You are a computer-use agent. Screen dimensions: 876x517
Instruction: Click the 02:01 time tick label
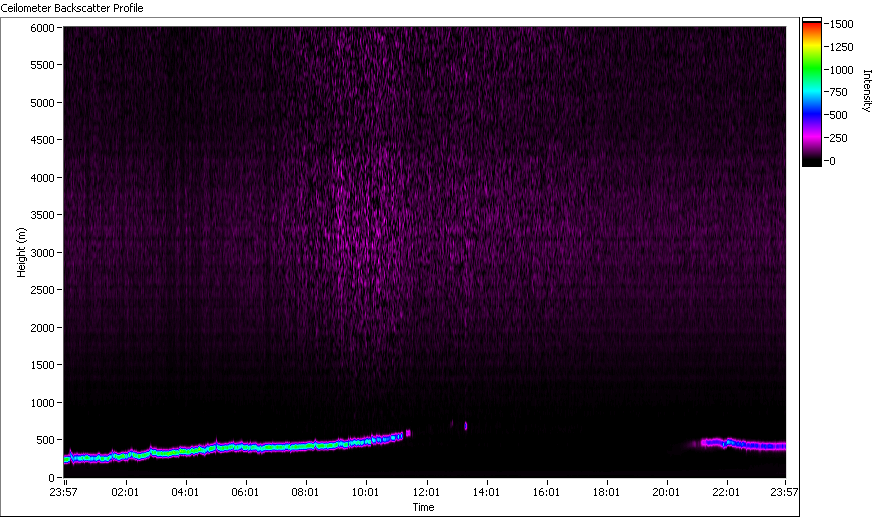125,492
